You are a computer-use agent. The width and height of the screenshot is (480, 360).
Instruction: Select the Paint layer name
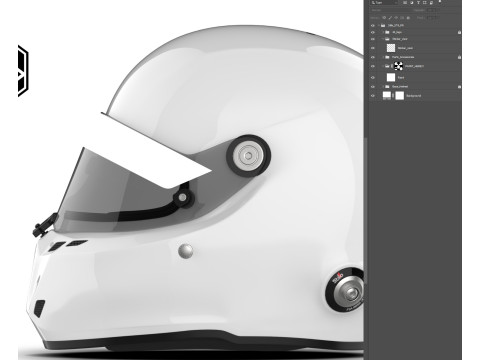coord(401,78)
